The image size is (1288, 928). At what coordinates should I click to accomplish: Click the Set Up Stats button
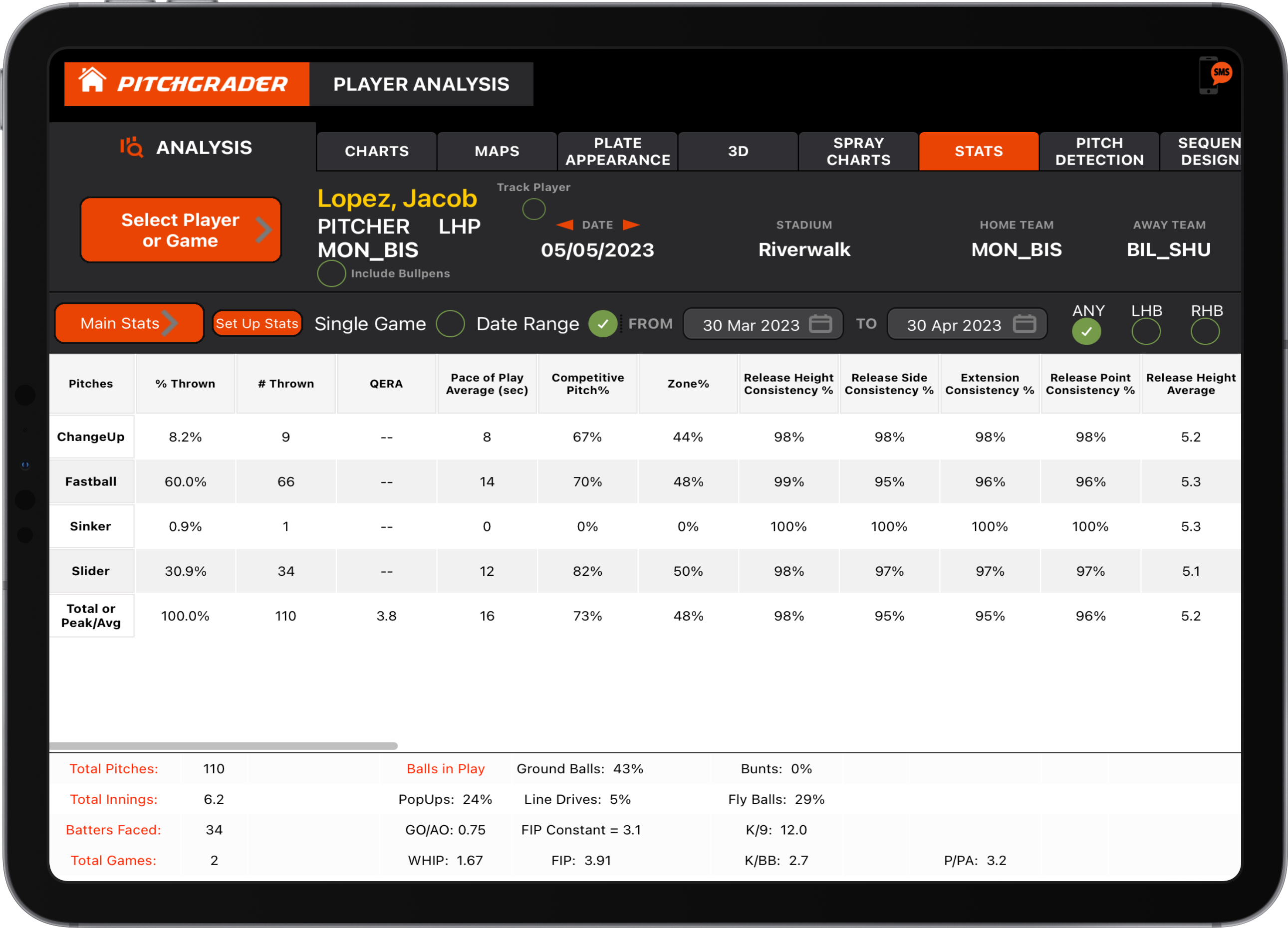(x=257, y=323)
